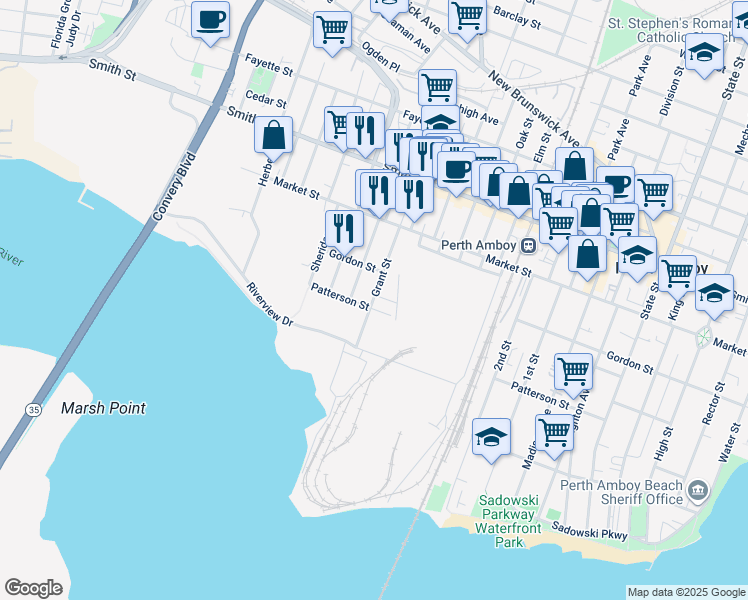Click the Marsh Point place label
This screenshot has width=748, height=600.
point(103,408)
